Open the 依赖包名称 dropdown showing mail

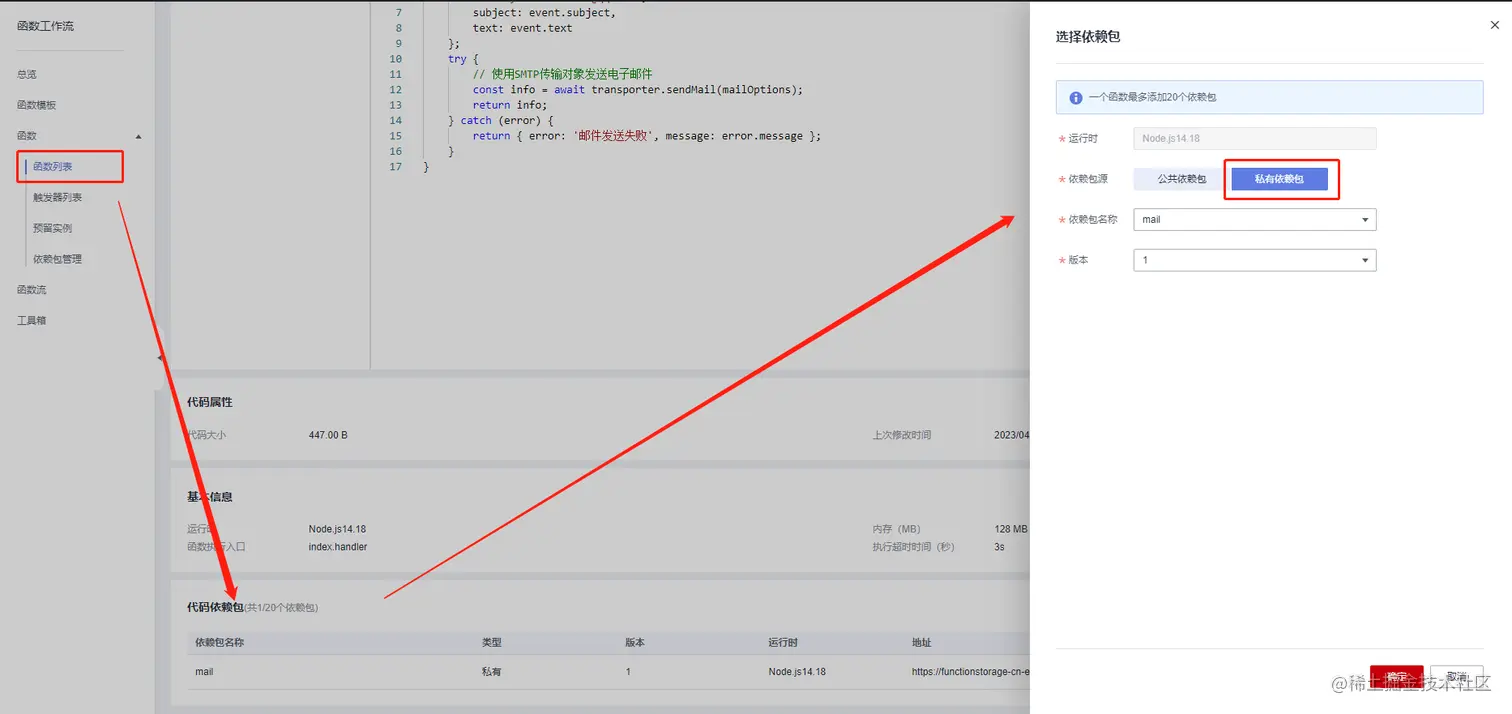1254,219
